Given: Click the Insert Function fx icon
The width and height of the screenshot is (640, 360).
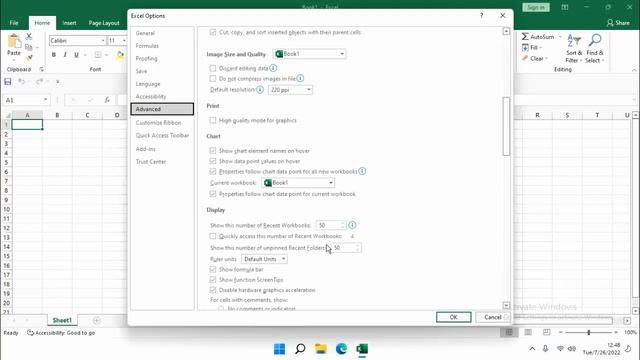Looking at the screenshot, I should coord(107,100).
